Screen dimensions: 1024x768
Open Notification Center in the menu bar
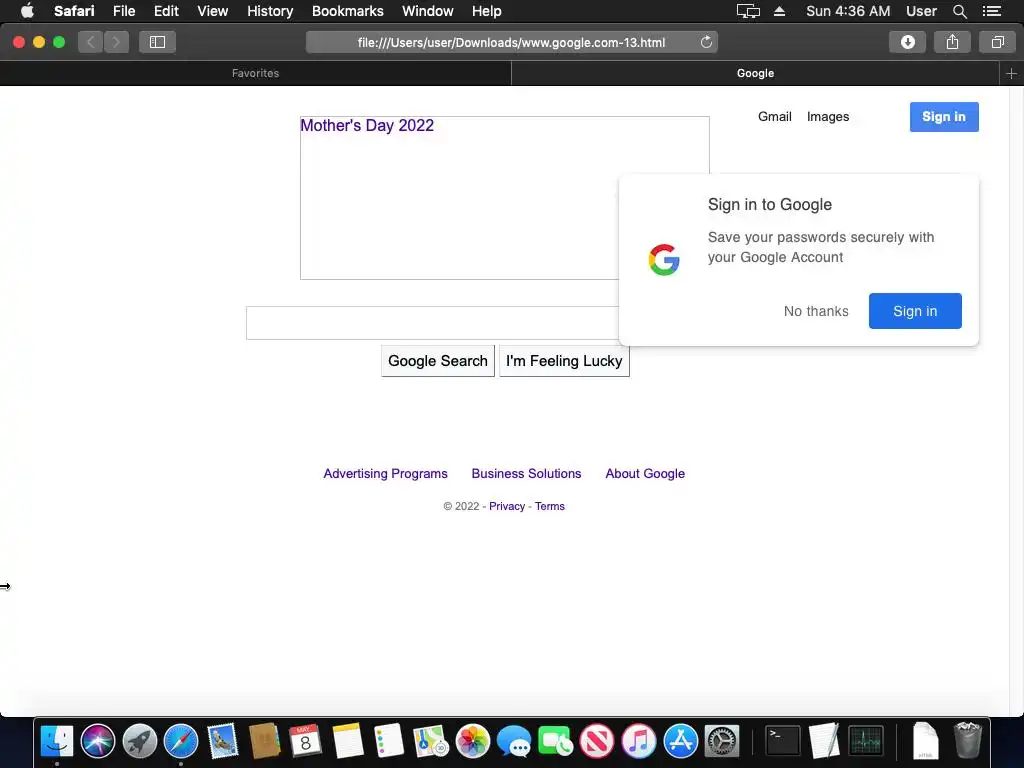(x=992, y=11)
